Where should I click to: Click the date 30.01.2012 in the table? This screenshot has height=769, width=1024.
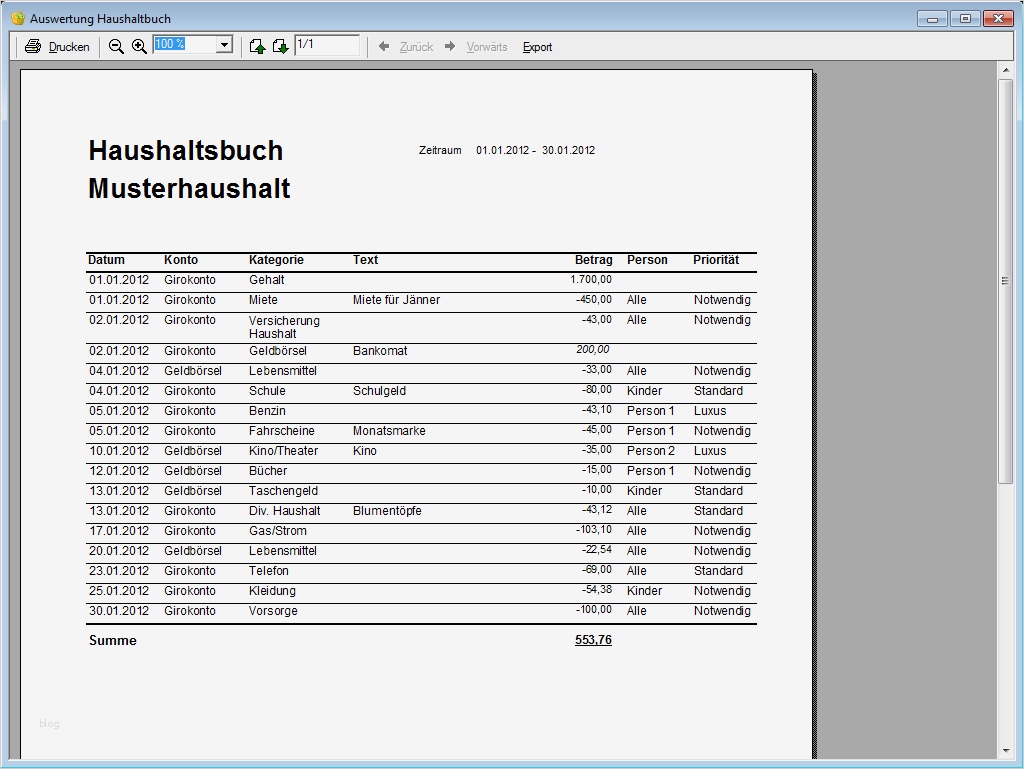[x=119, y=611]
